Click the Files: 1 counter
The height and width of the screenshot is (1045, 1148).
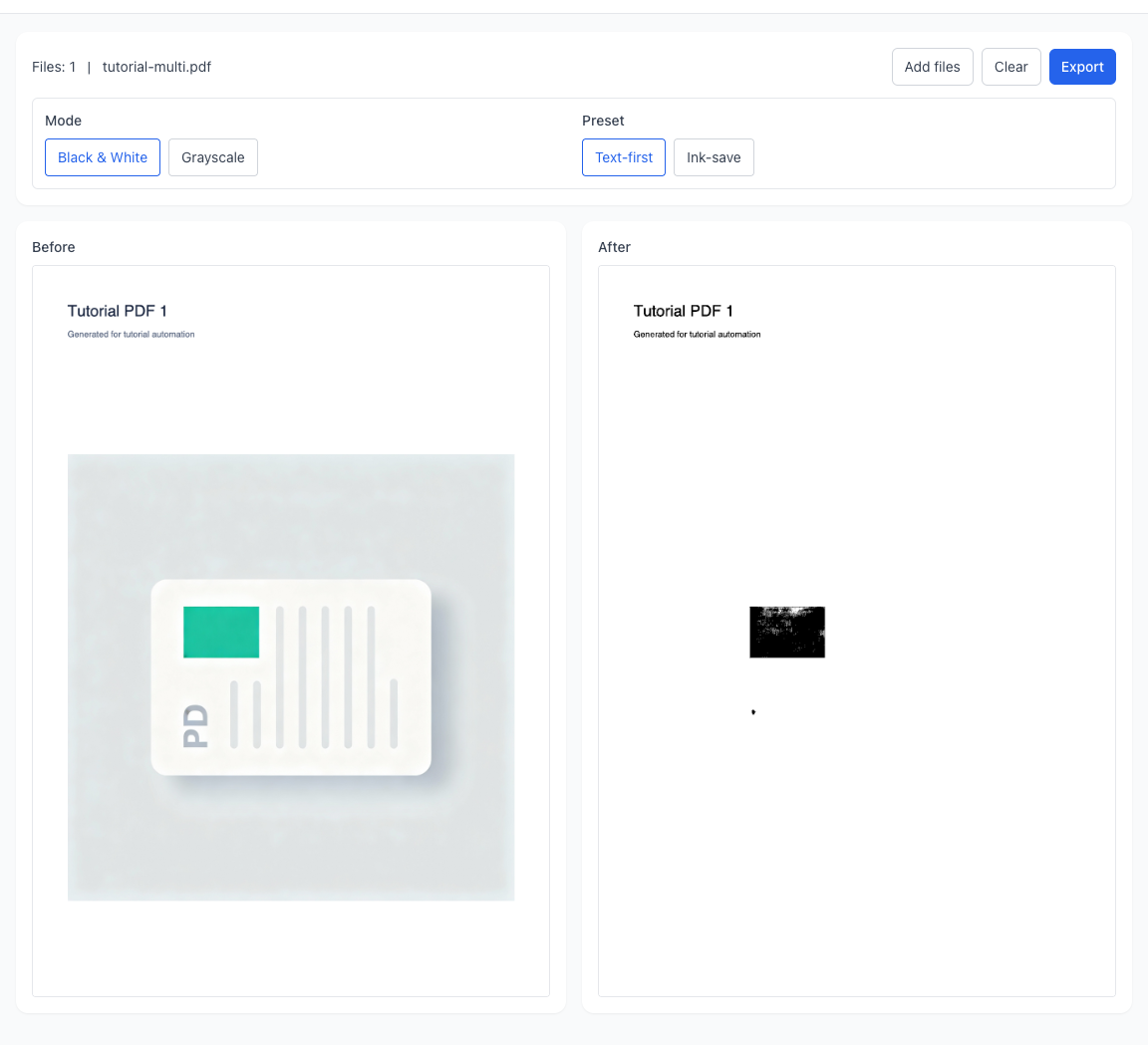(54, 67)
